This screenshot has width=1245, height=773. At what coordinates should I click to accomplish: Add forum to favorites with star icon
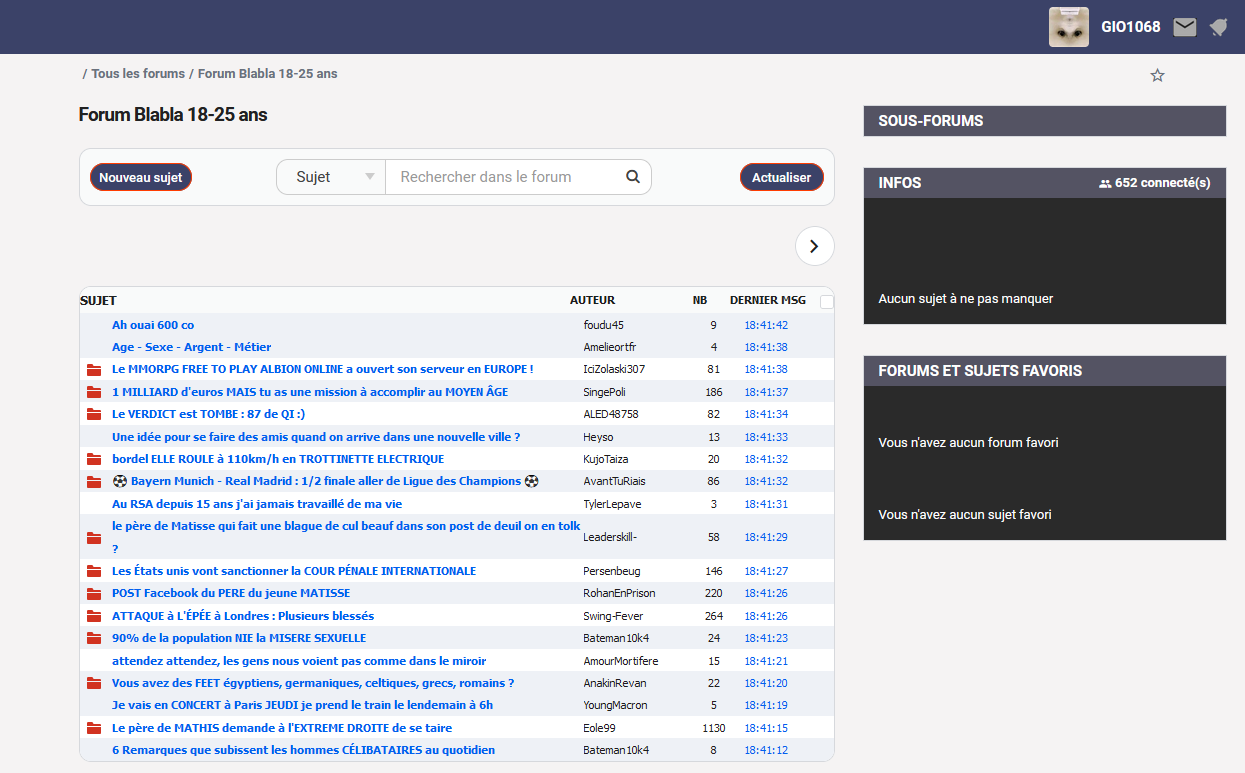point(1157,75)
